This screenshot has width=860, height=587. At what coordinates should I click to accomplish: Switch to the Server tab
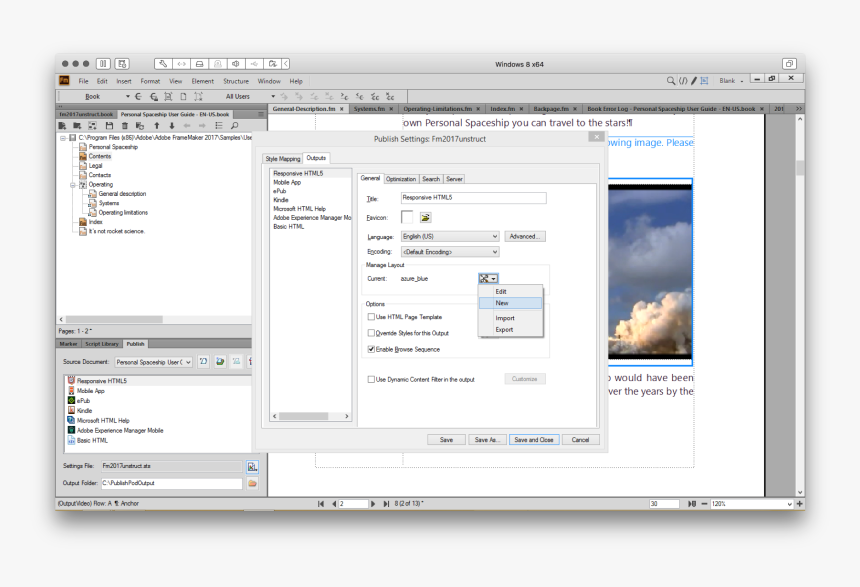coord(454,179)
